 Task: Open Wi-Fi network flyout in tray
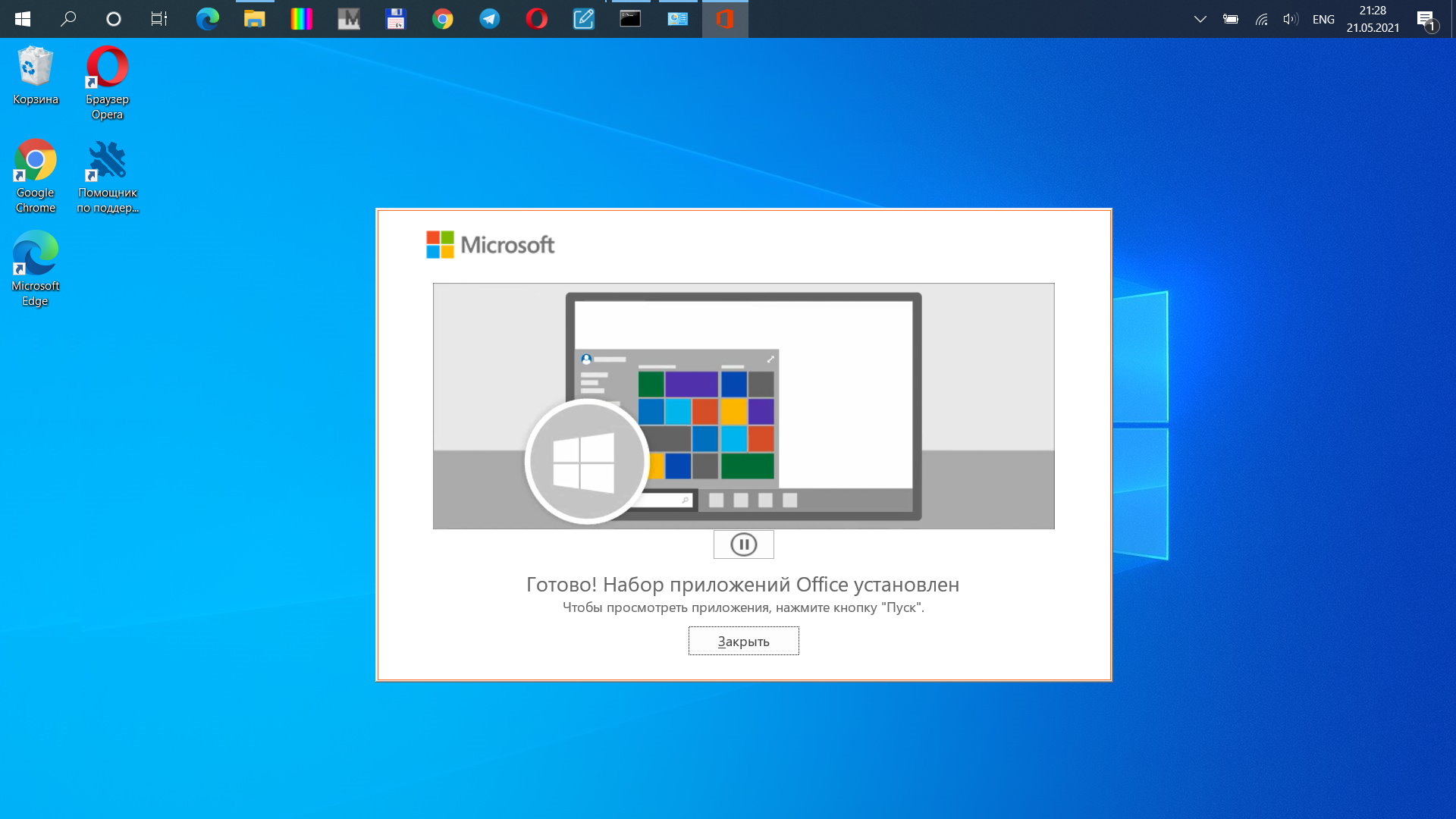[1261, 19]
